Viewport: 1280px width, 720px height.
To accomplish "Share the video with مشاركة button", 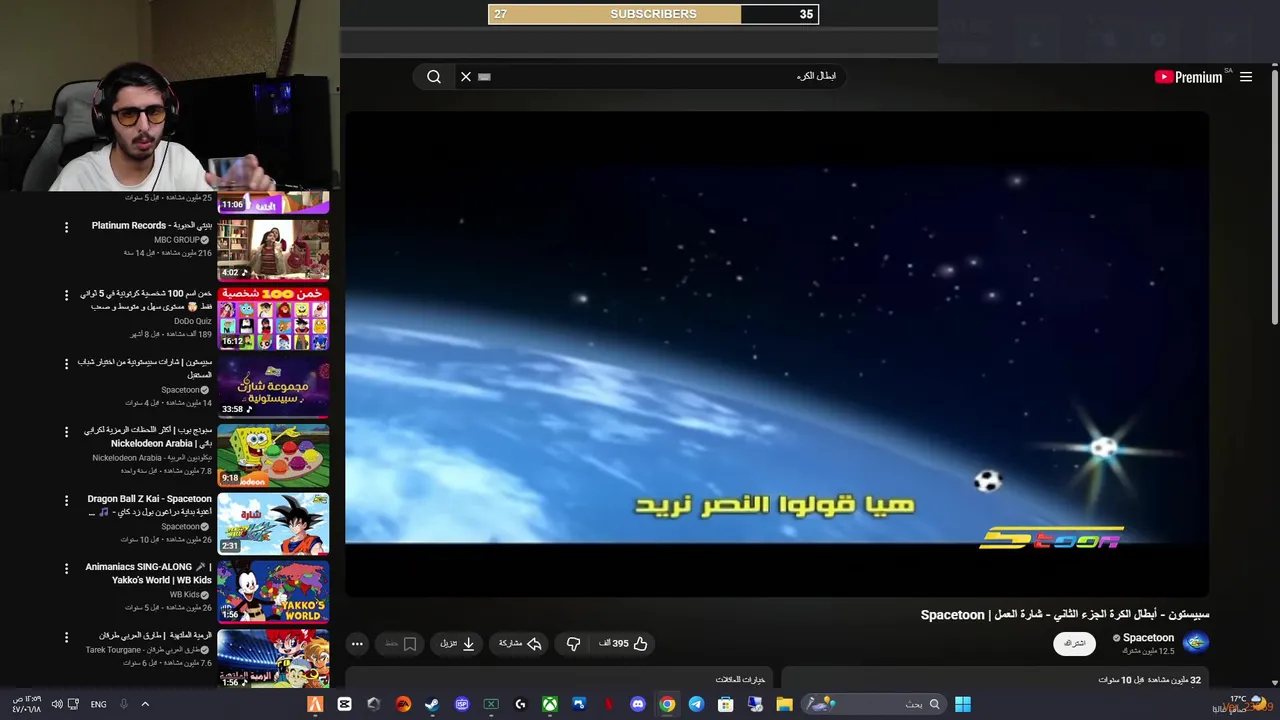I will (x=519, y=644).
